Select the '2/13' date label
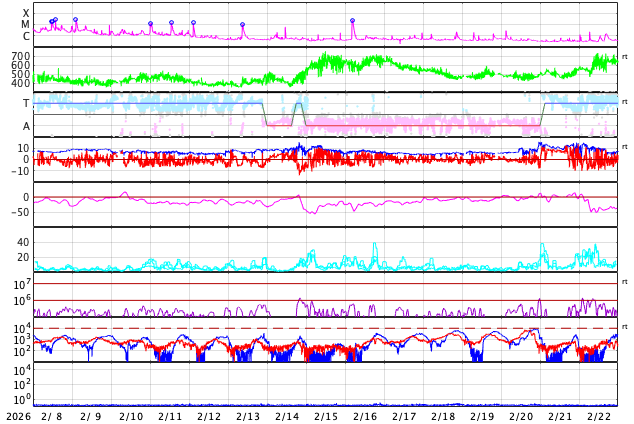Viewport: 634px width, 424px height. point(248,417)
